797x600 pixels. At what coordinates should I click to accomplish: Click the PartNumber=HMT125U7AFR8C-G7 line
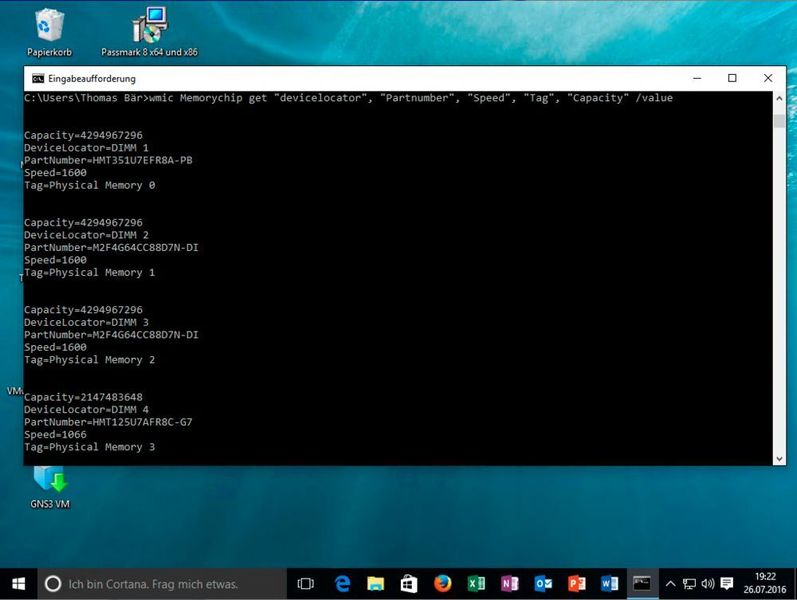(x=108, y=422)
